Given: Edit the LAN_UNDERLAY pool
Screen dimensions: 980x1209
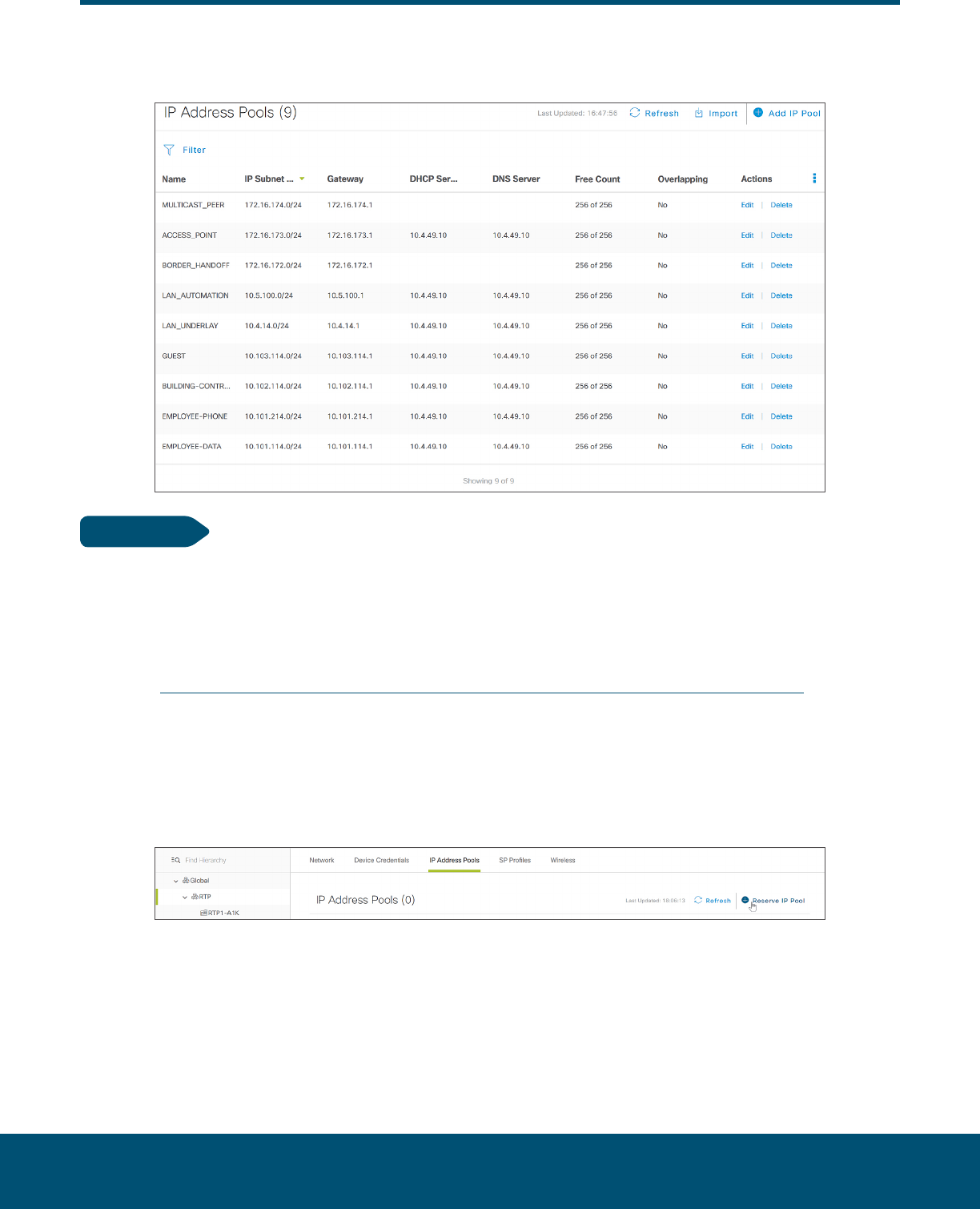Looking at the screenshot, I should pyautogui.click(x=747, y=326).
